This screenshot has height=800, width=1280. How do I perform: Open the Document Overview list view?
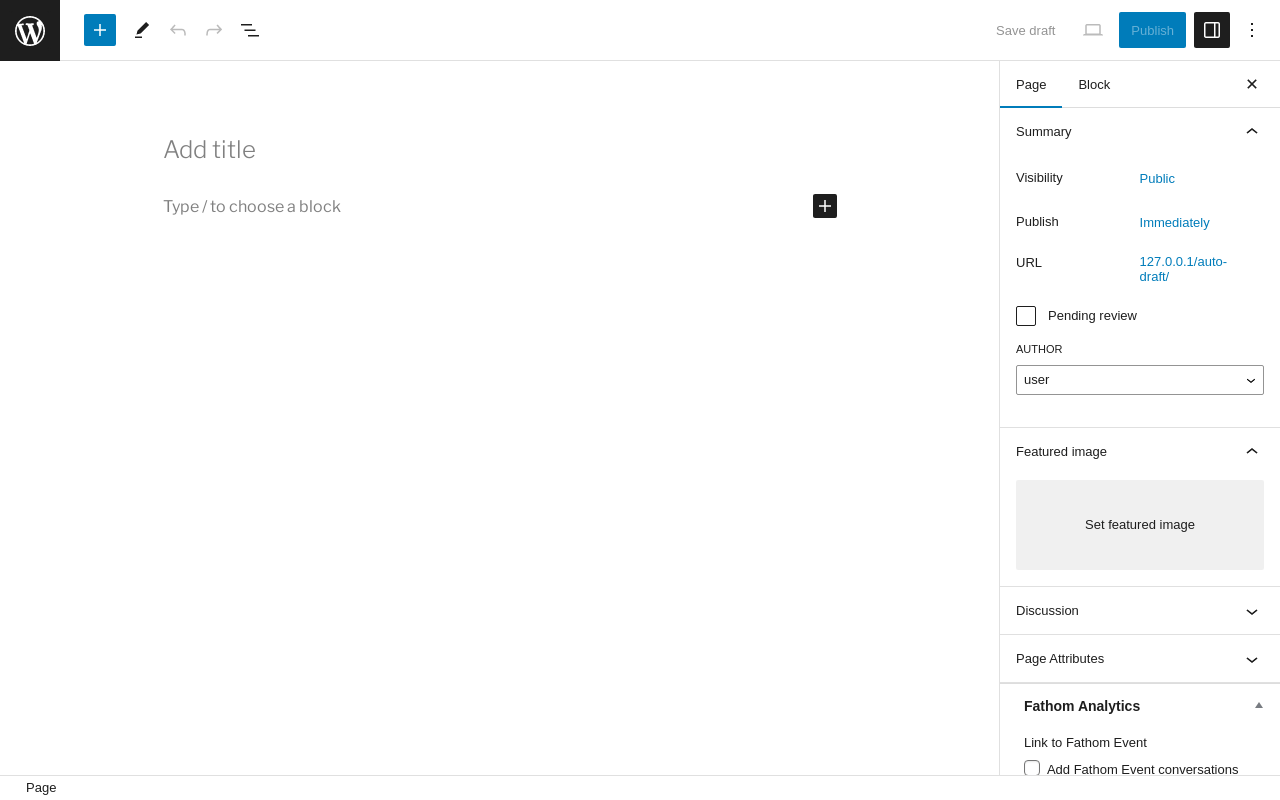point(250,30)
